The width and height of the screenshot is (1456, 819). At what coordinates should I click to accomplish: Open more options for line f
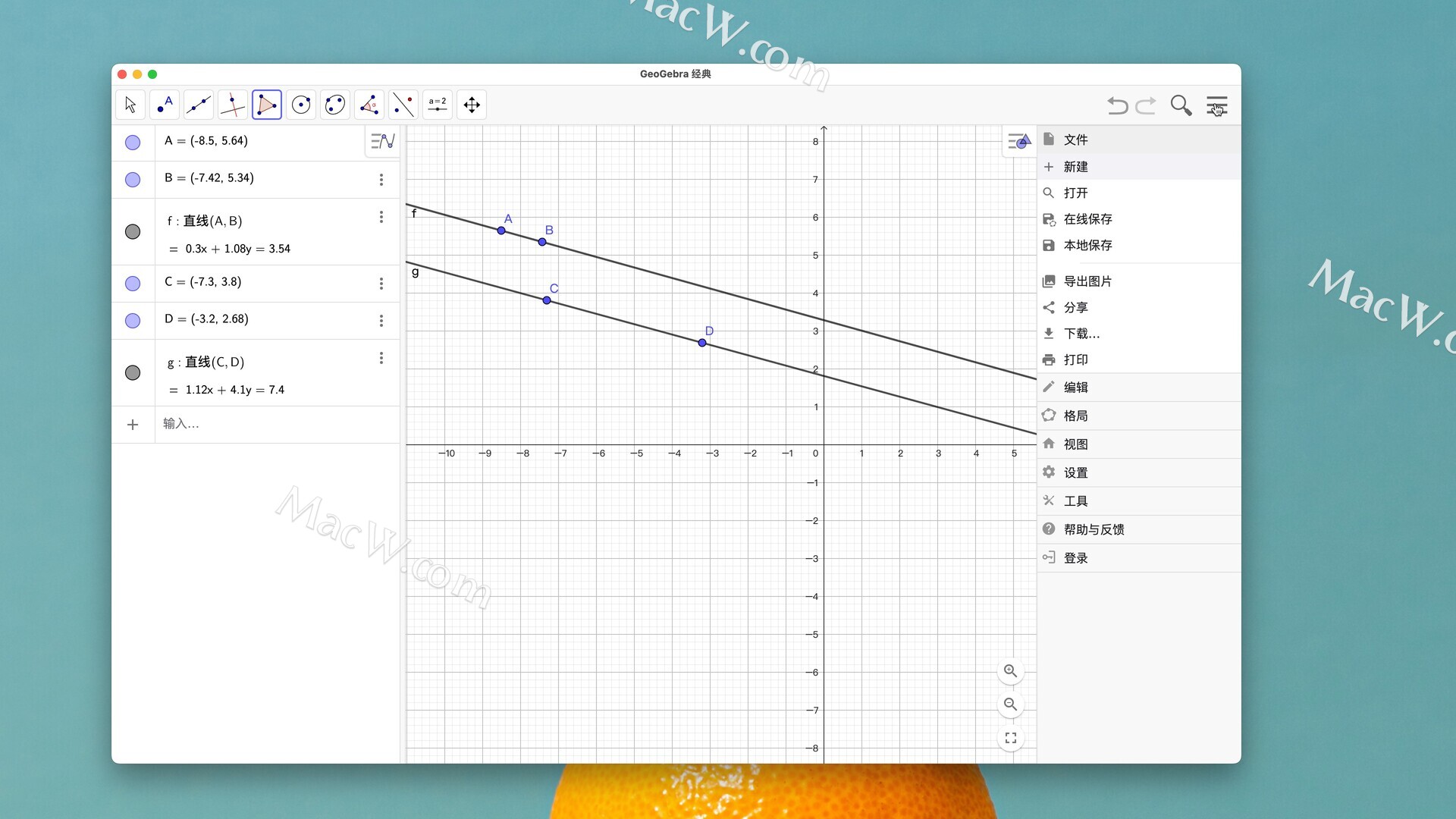click(x=381, y=217)
